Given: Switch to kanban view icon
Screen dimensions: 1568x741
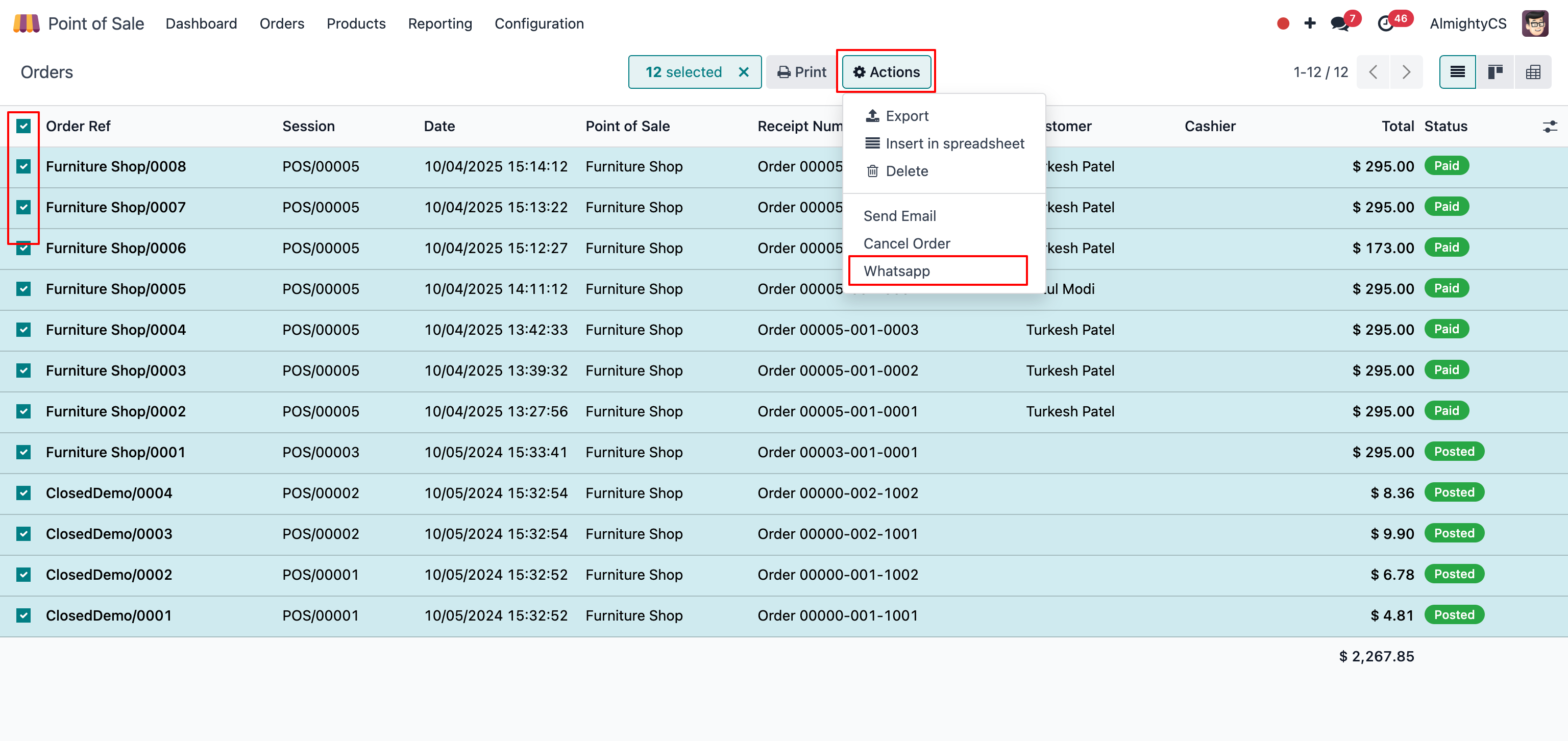Looking at the screenshot, I should (1495, 72).
